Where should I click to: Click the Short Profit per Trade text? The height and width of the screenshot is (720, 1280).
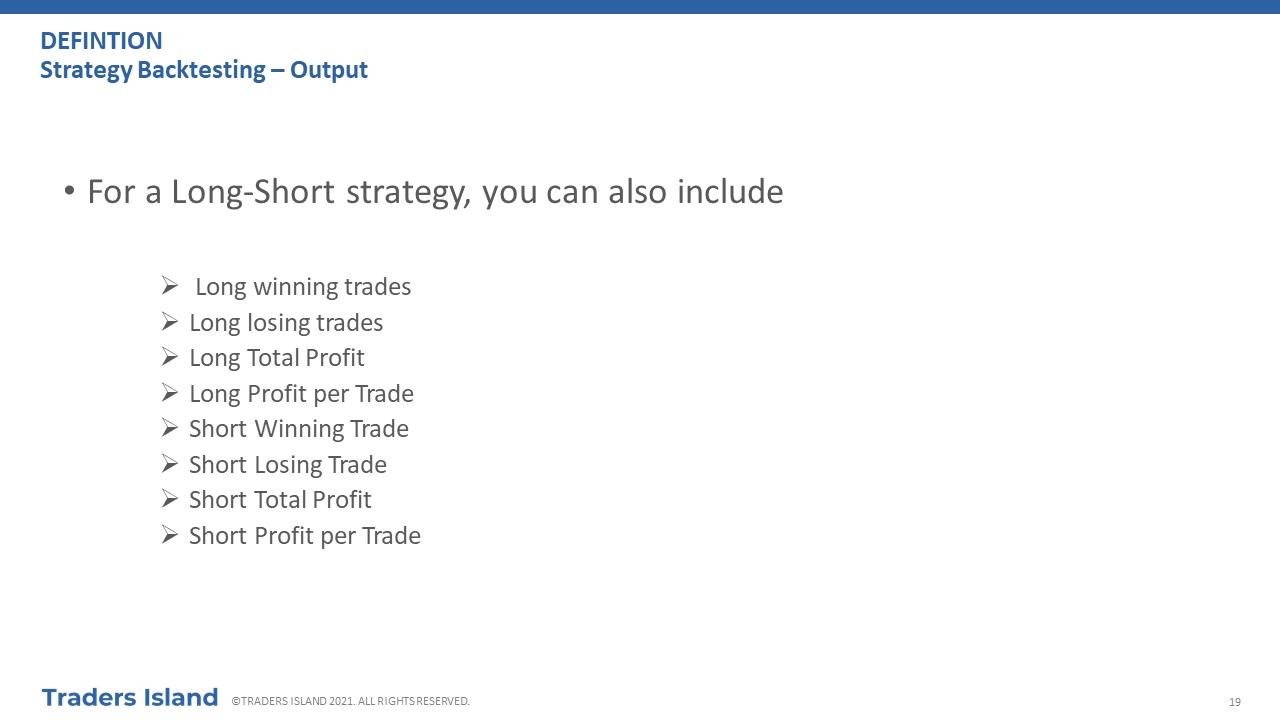click(x=305, y=536)
